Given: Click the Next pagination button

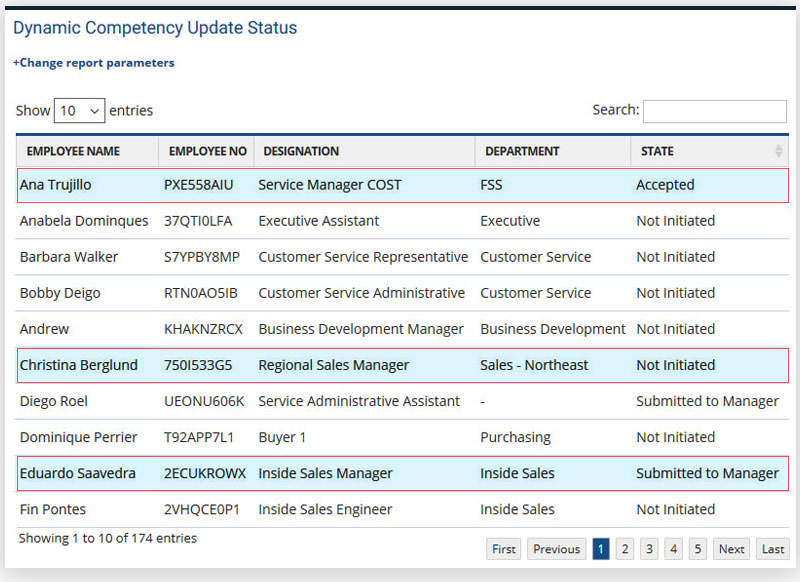Looking at the screenshot, I should coord(731,549).
